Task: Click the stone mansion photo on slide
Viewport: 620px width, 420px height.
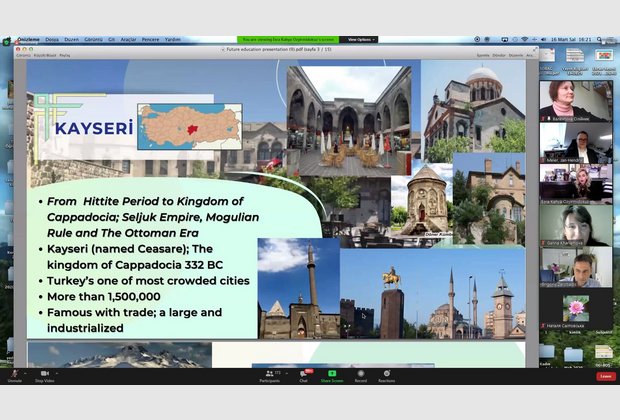Action: tap(489, 200)
